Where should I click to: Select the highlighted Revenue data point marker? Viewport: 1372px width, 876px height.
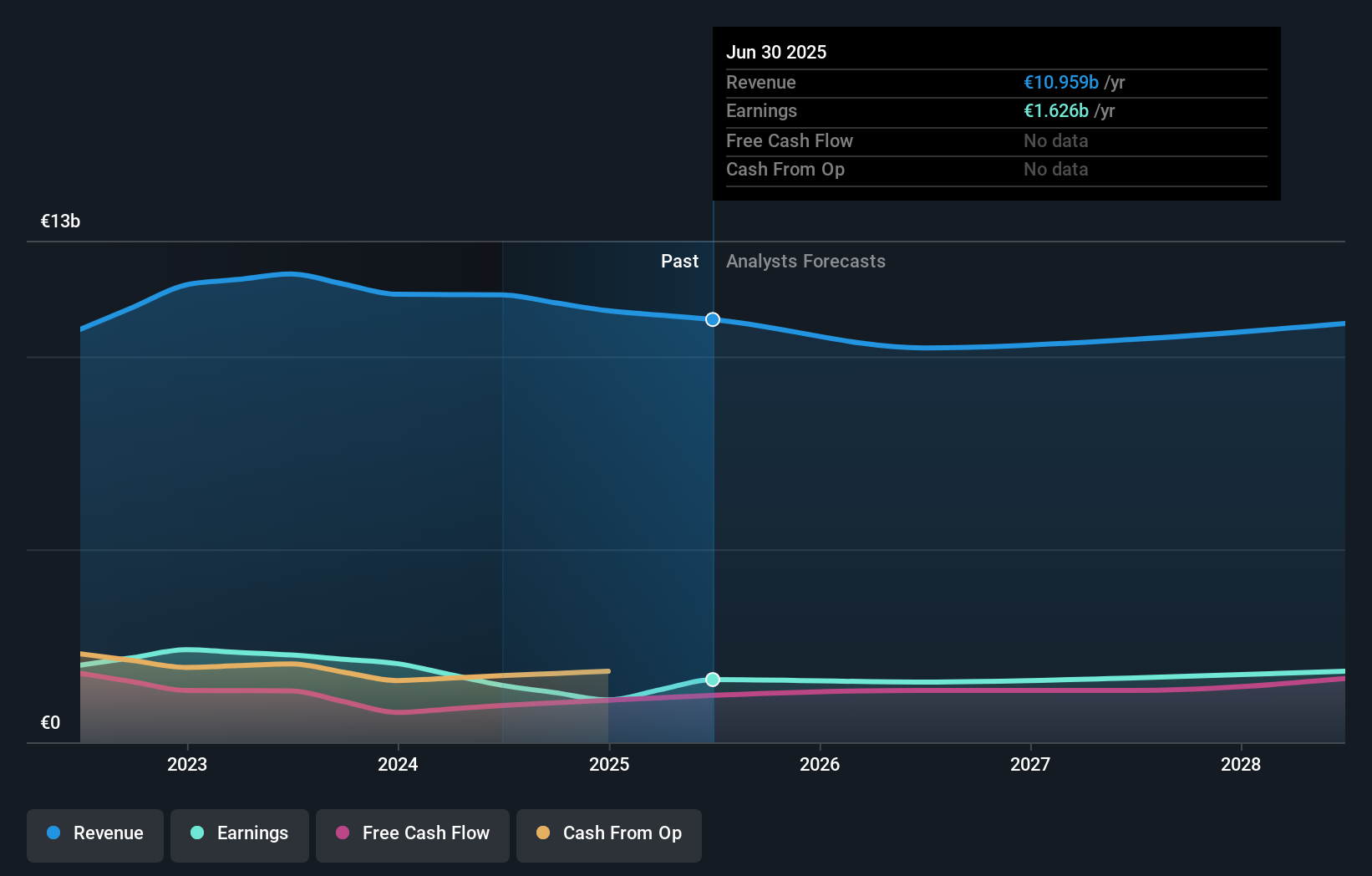(712, 319)
